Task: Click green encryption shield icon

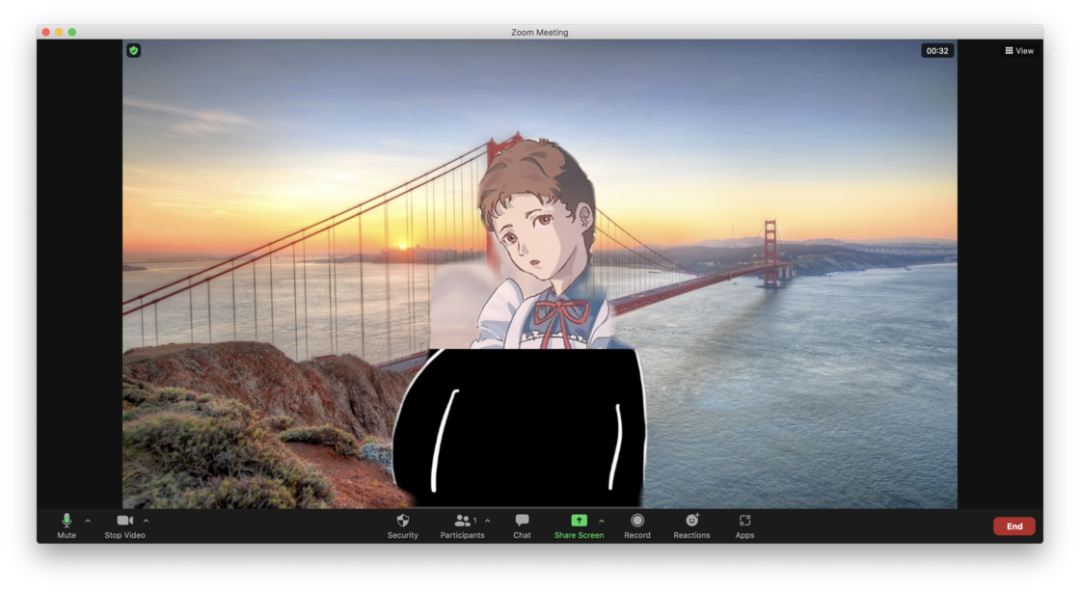Action: tap(134, 50)
